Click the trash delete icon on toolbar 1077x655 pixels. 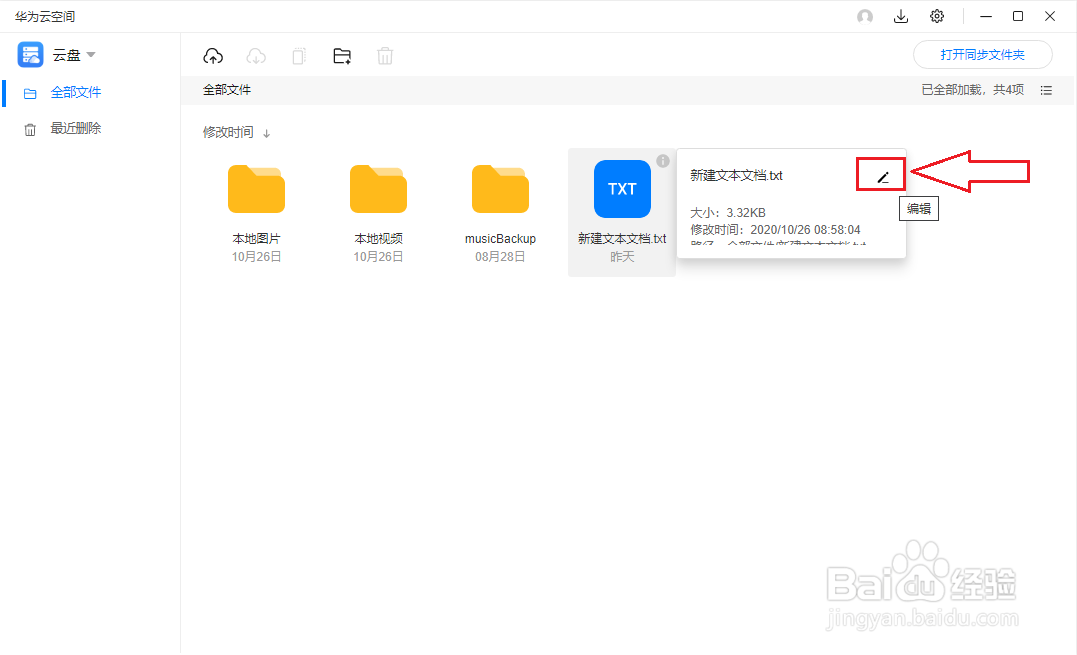tap(385, 55)
